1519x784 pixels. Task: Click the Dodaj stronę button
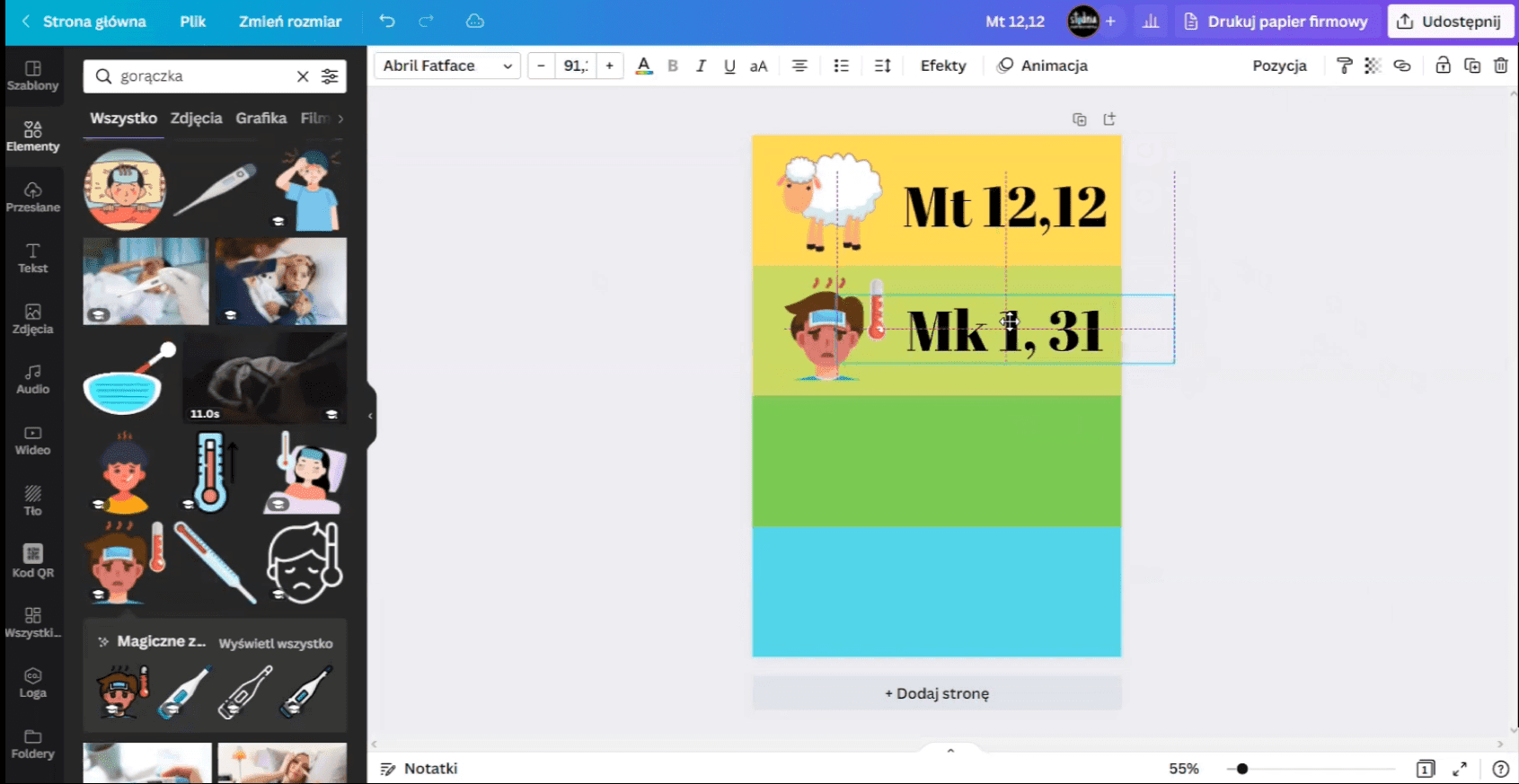tap(937, 693)
